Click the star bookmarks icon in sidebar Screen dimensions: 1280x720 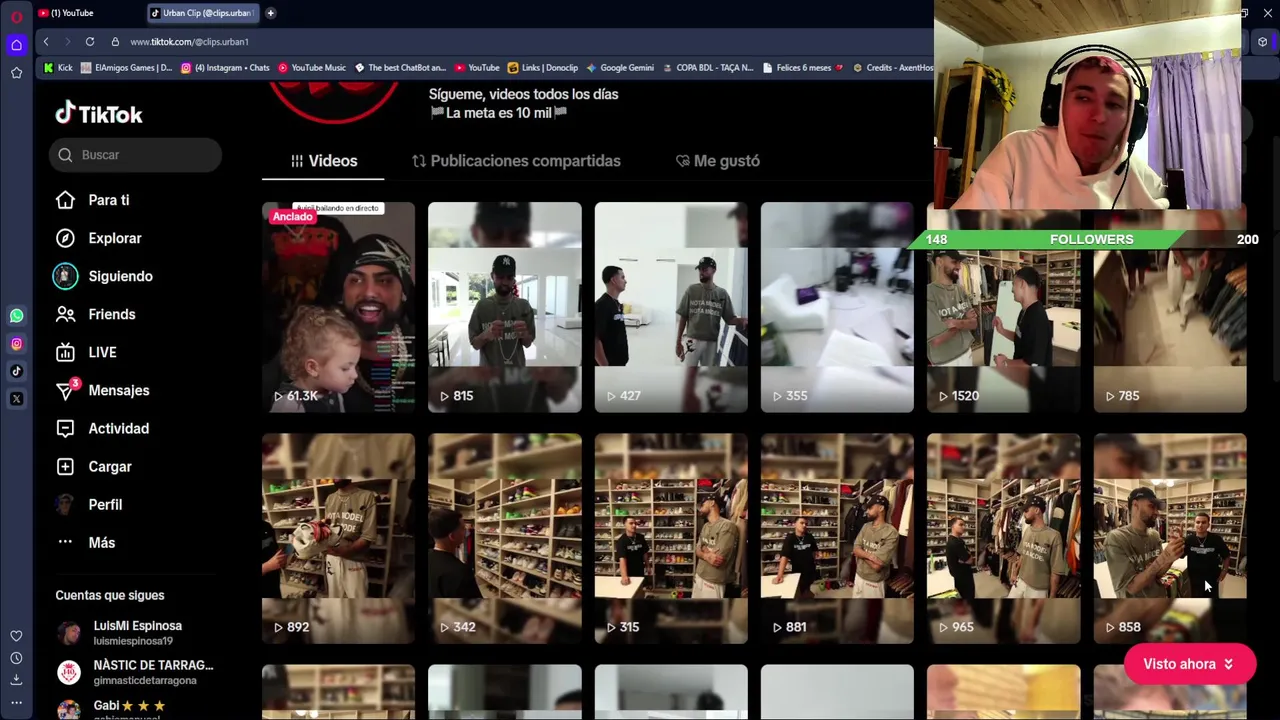pyautogui.click(x=16, y=73)
